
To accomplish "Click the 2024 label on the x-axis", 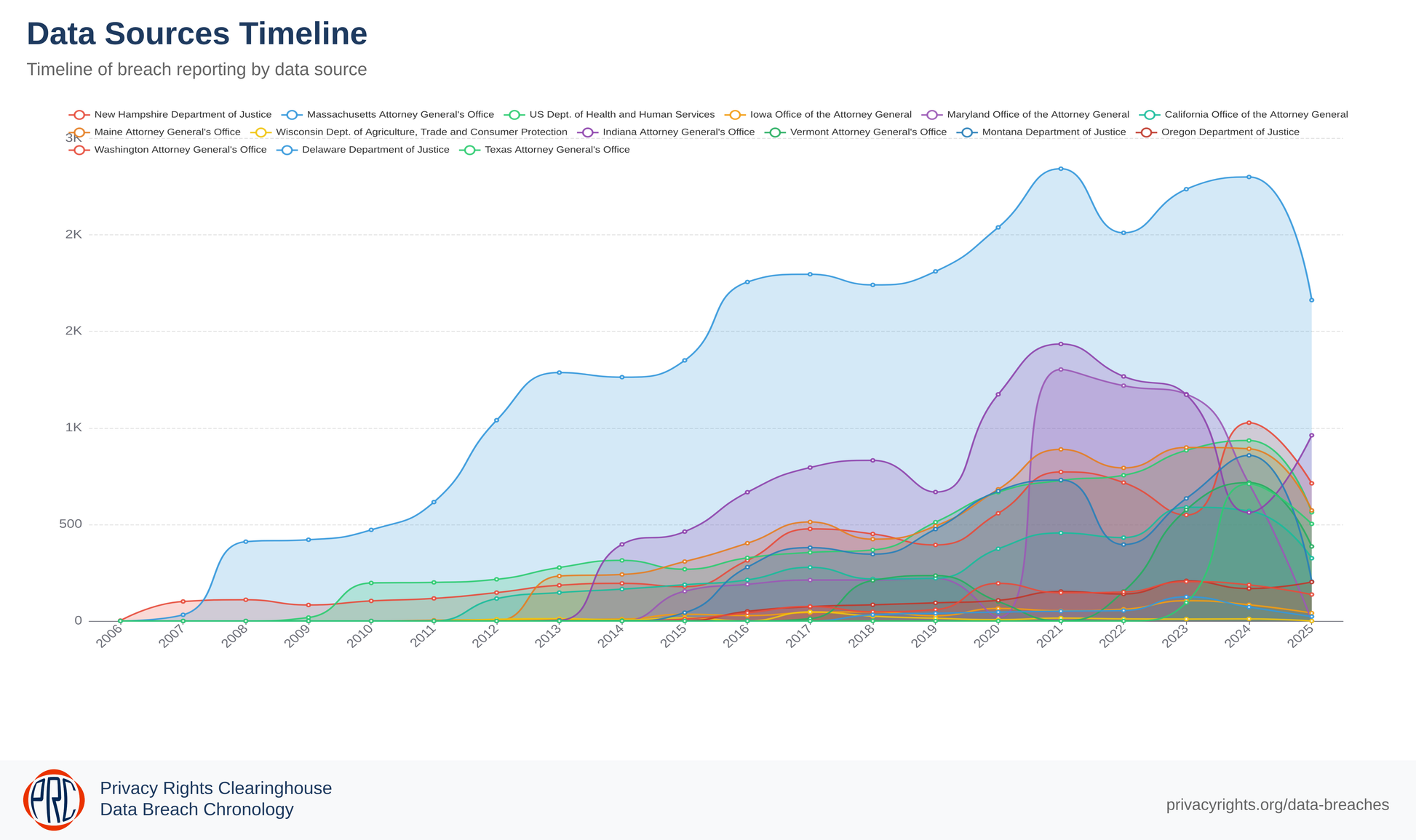I will (1238, 638).
